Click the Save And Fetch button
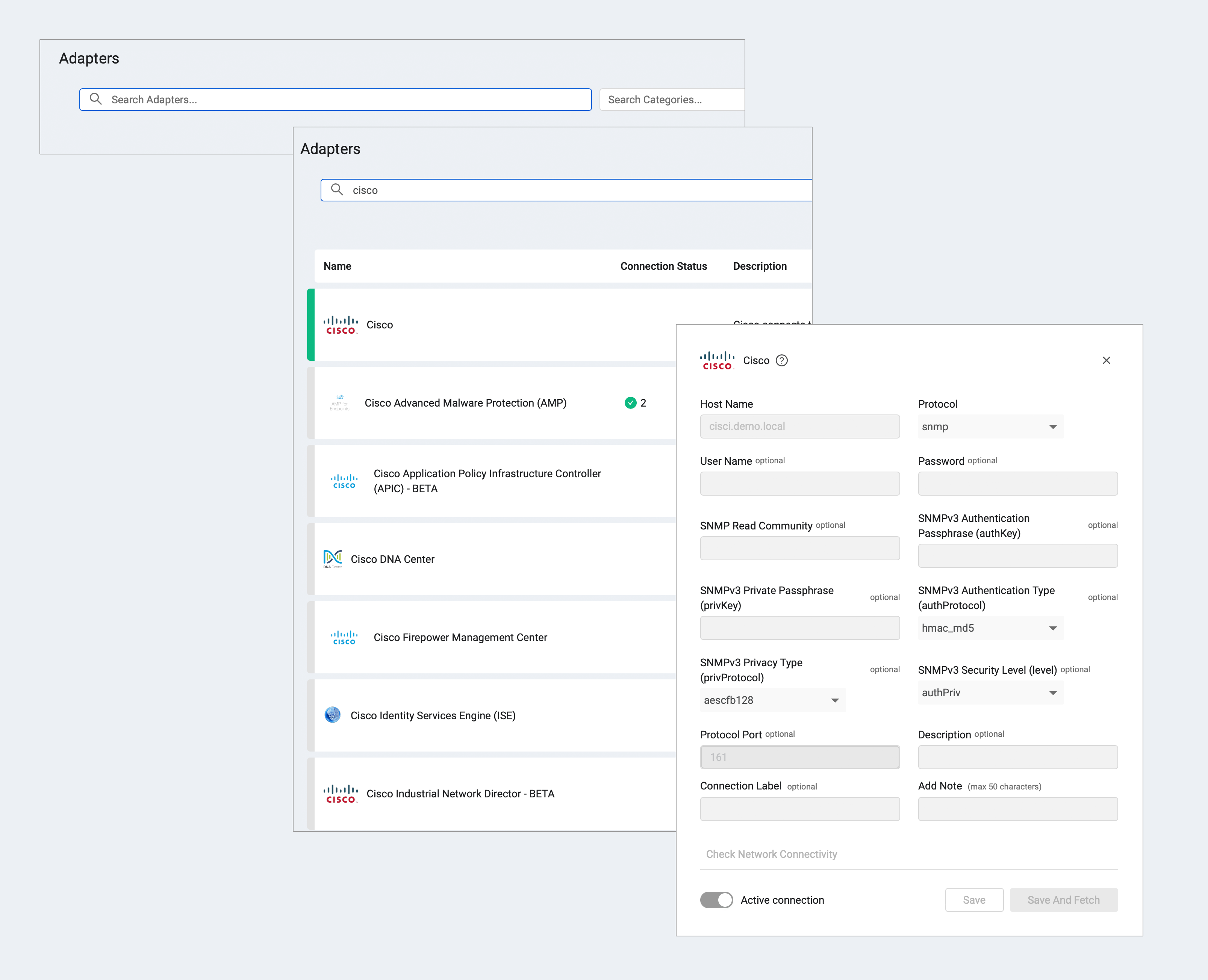 tap(1063, 900)
